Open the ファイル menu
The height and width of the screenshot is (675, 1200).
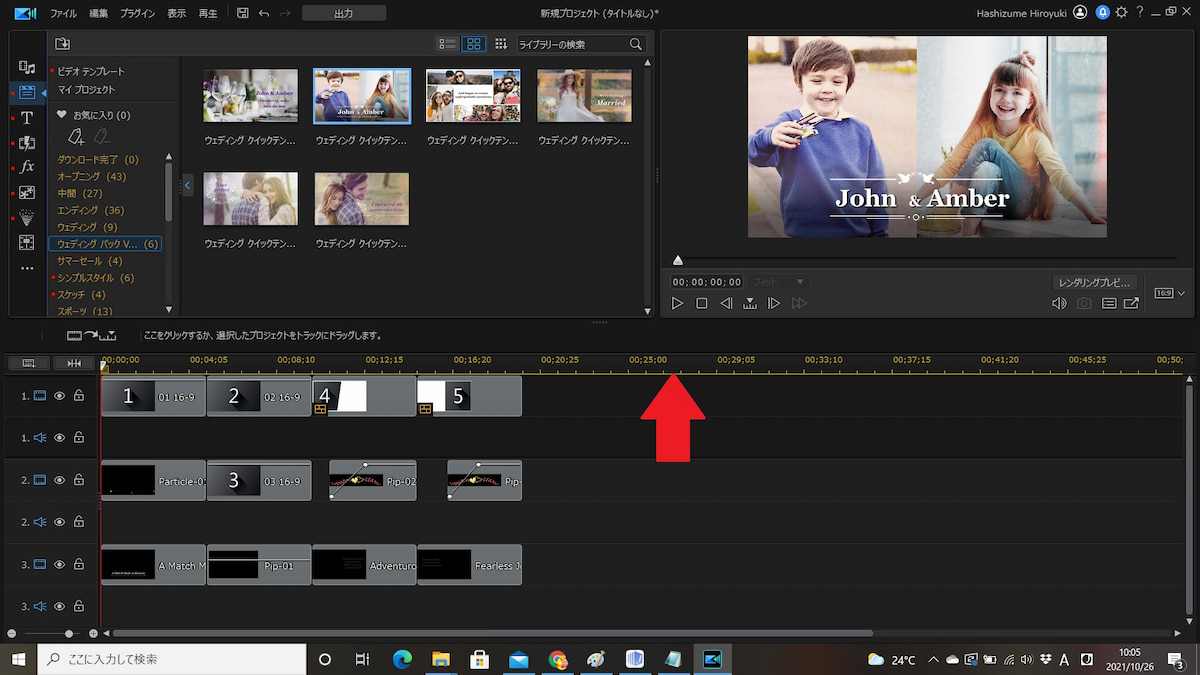coord(63,13)
